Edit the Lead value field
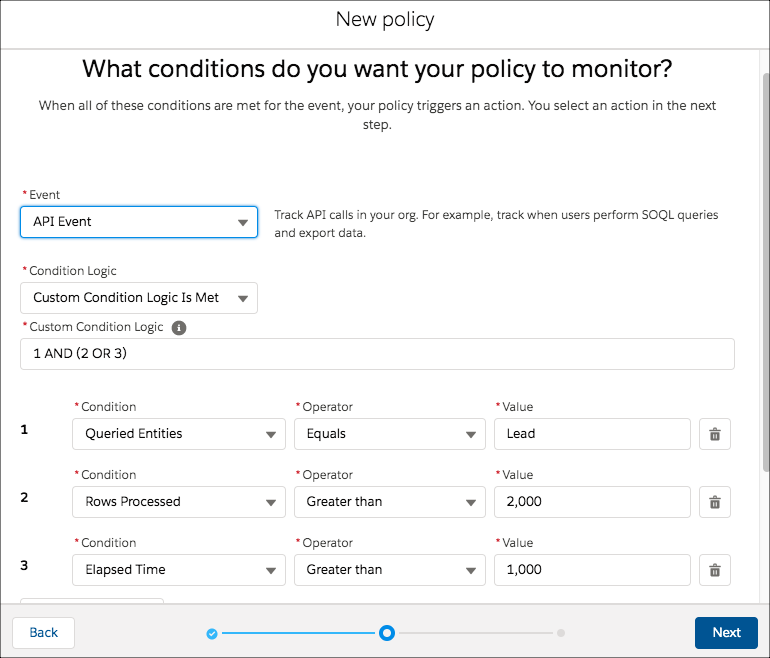This screenshot has width=770, height=658. pos(592,434)
